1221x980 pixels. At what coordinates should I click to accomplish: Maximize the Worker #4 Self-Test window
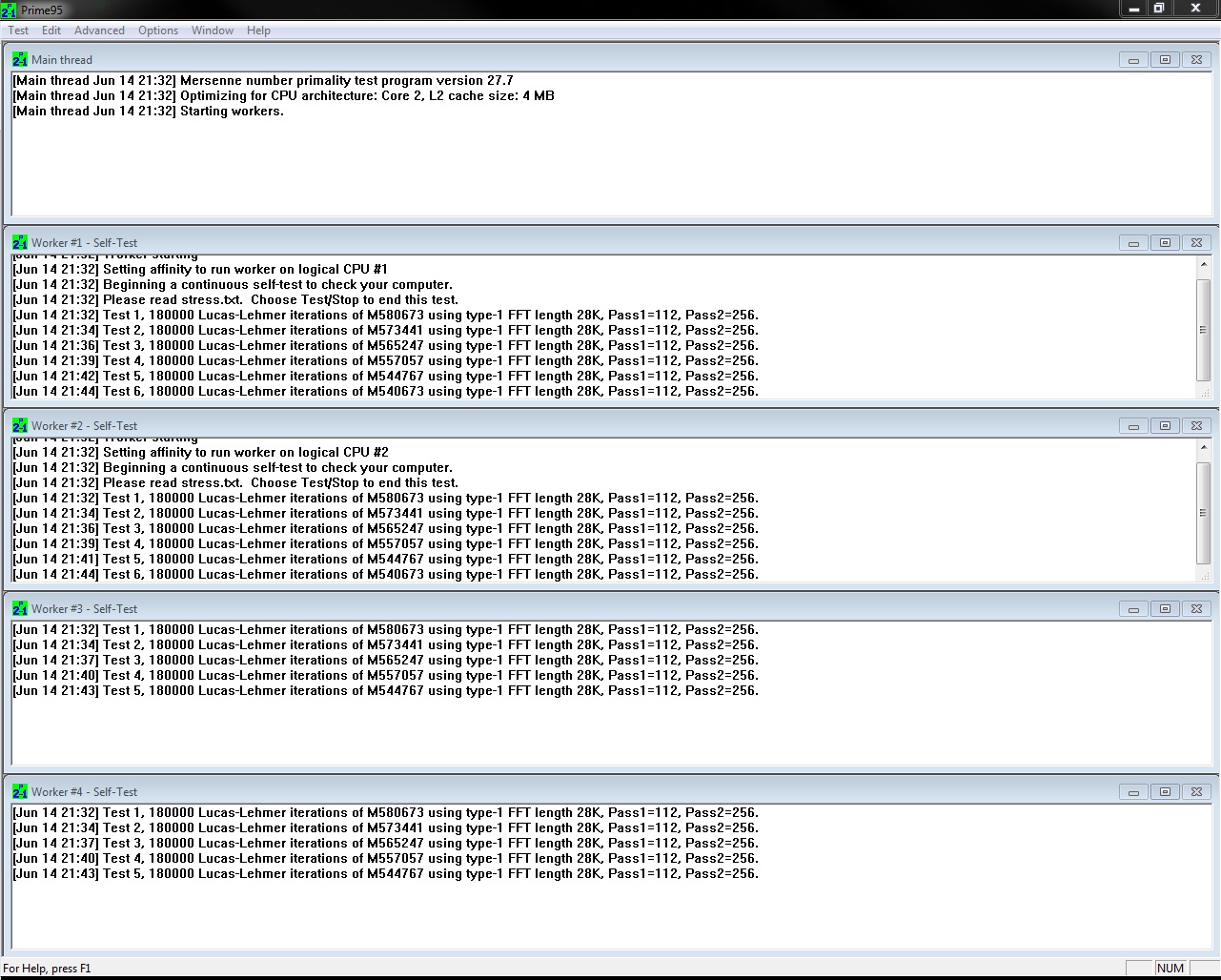pyautogui.click(x=1165, y=791)
